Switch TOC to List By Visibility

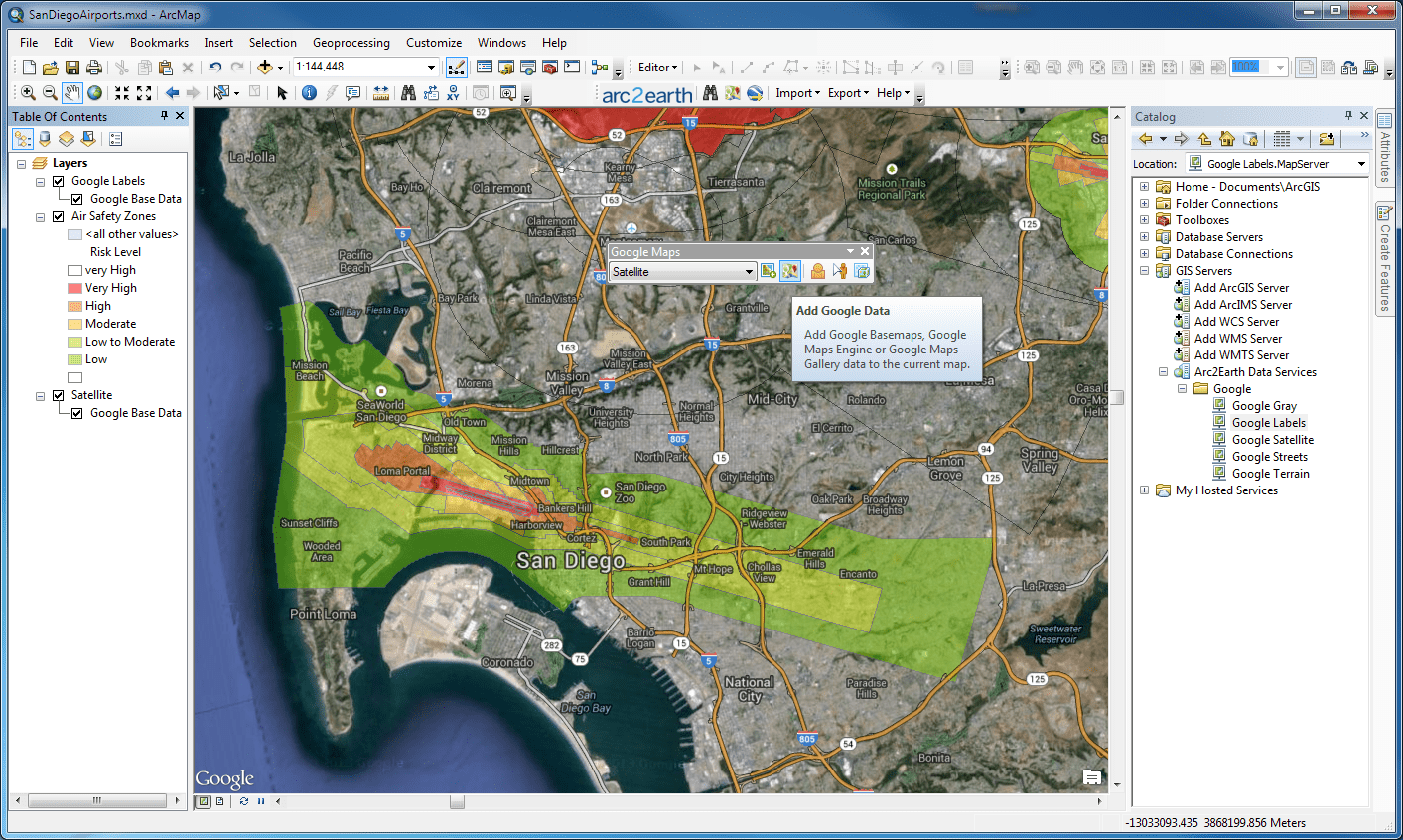point(67,139)
